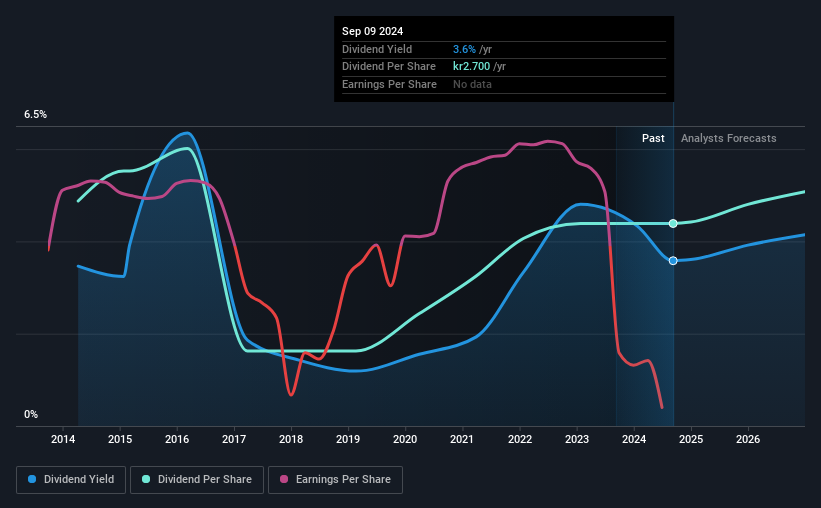Click the blue data point marker on chart
The height and width of the screenshot is (508, 821).
tap(673, 261)
